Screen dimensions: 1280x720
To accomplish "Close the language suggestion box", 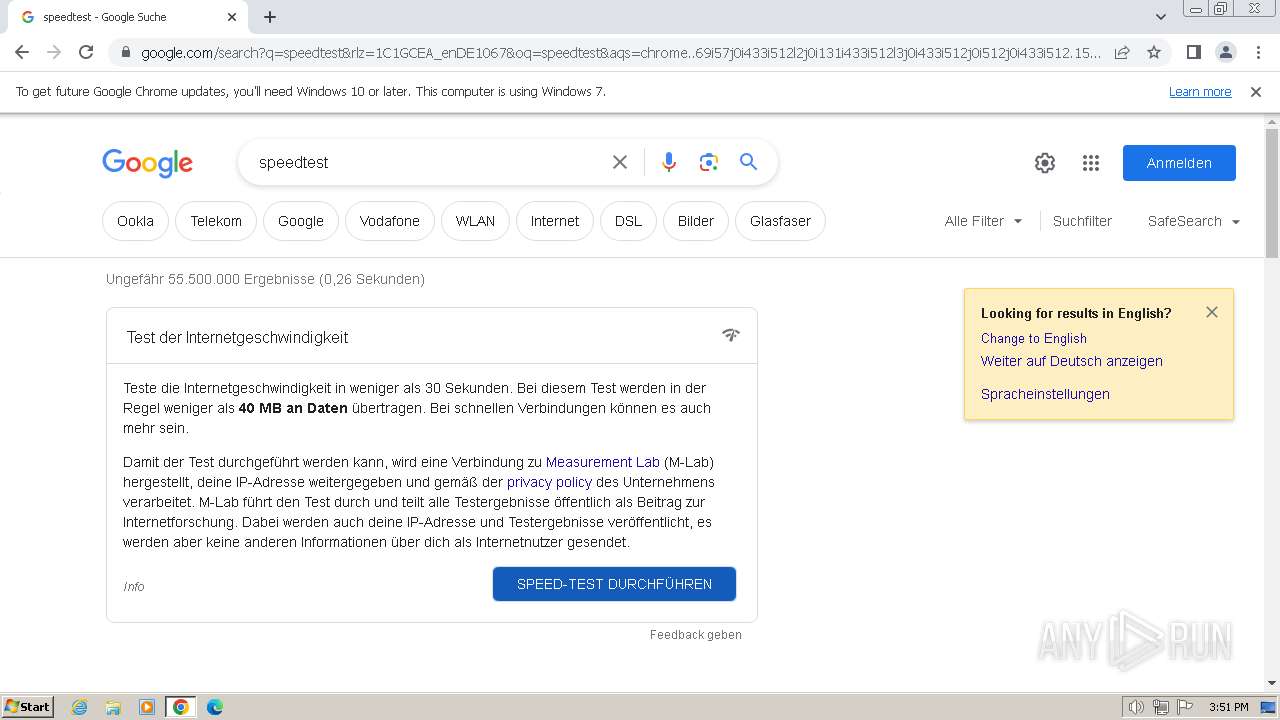I will coord(1212,312).
